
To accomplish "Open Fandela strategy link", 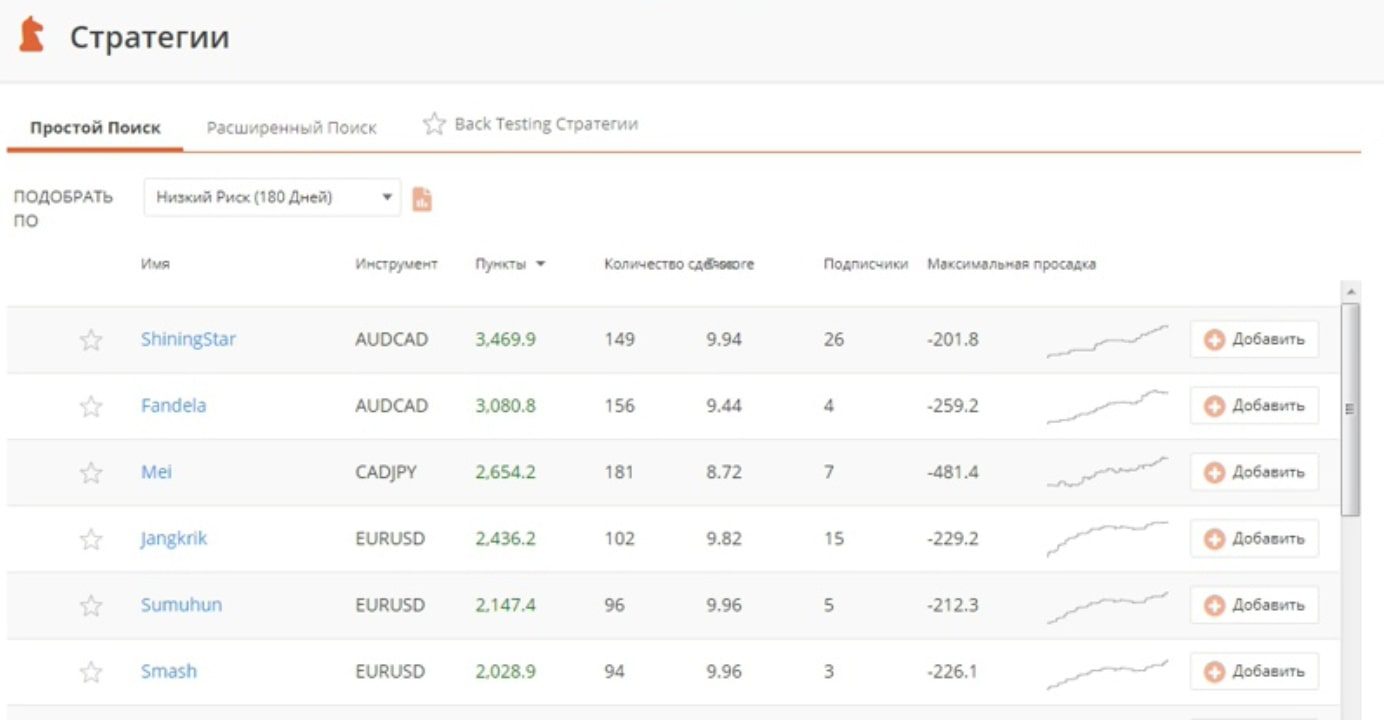I will click(173, 405).
